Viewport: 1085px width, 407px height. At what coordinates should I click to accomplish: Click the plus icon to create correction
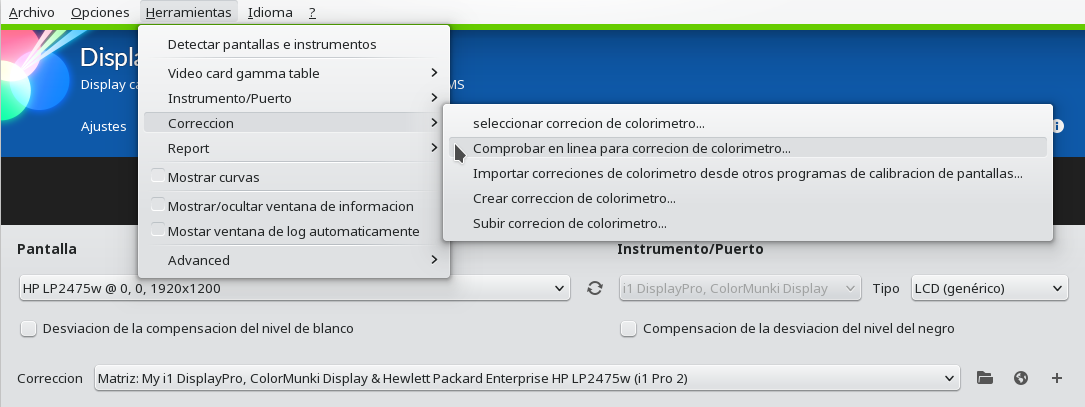1057,378
